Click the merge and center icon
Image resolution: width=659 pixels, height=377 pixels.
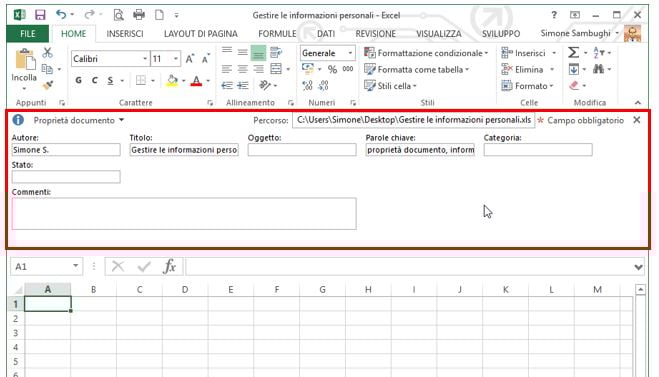click(x=276, y=69)
